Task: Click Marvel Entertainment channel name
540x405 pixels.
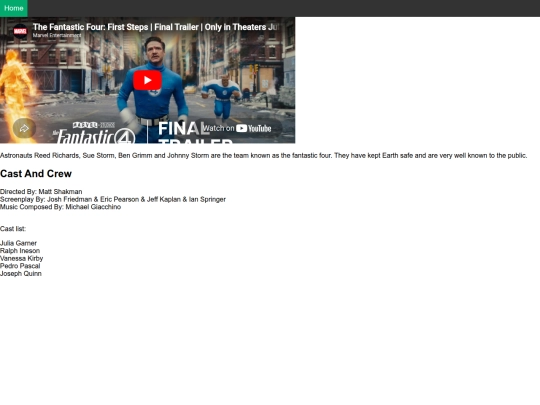Action: tap(57, 35)
